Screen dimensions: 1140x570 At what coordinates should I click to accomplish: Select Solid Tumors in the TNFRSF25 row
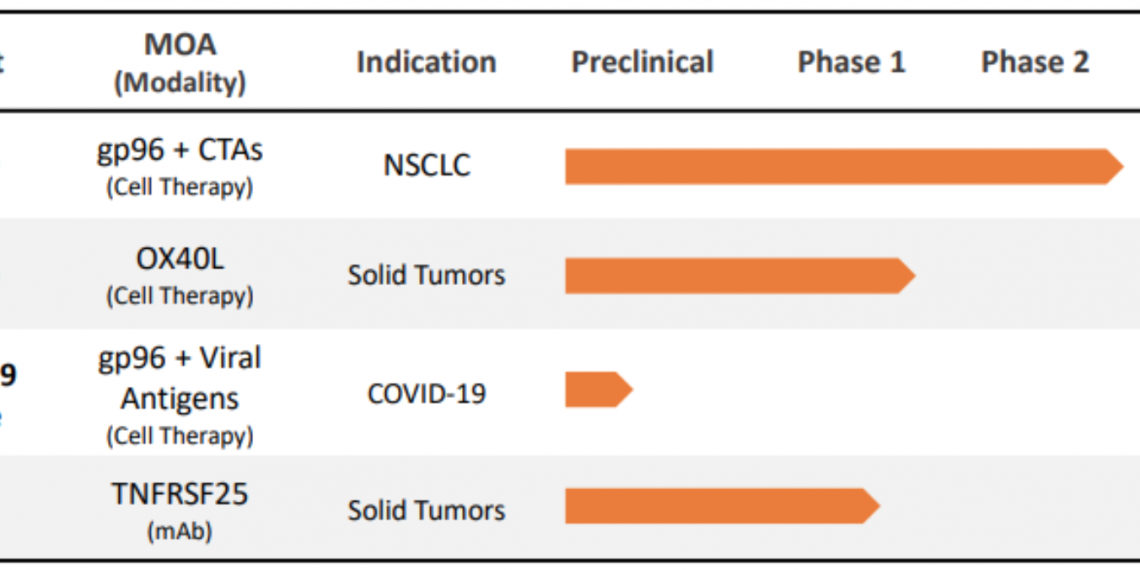(x=426, y=511)
